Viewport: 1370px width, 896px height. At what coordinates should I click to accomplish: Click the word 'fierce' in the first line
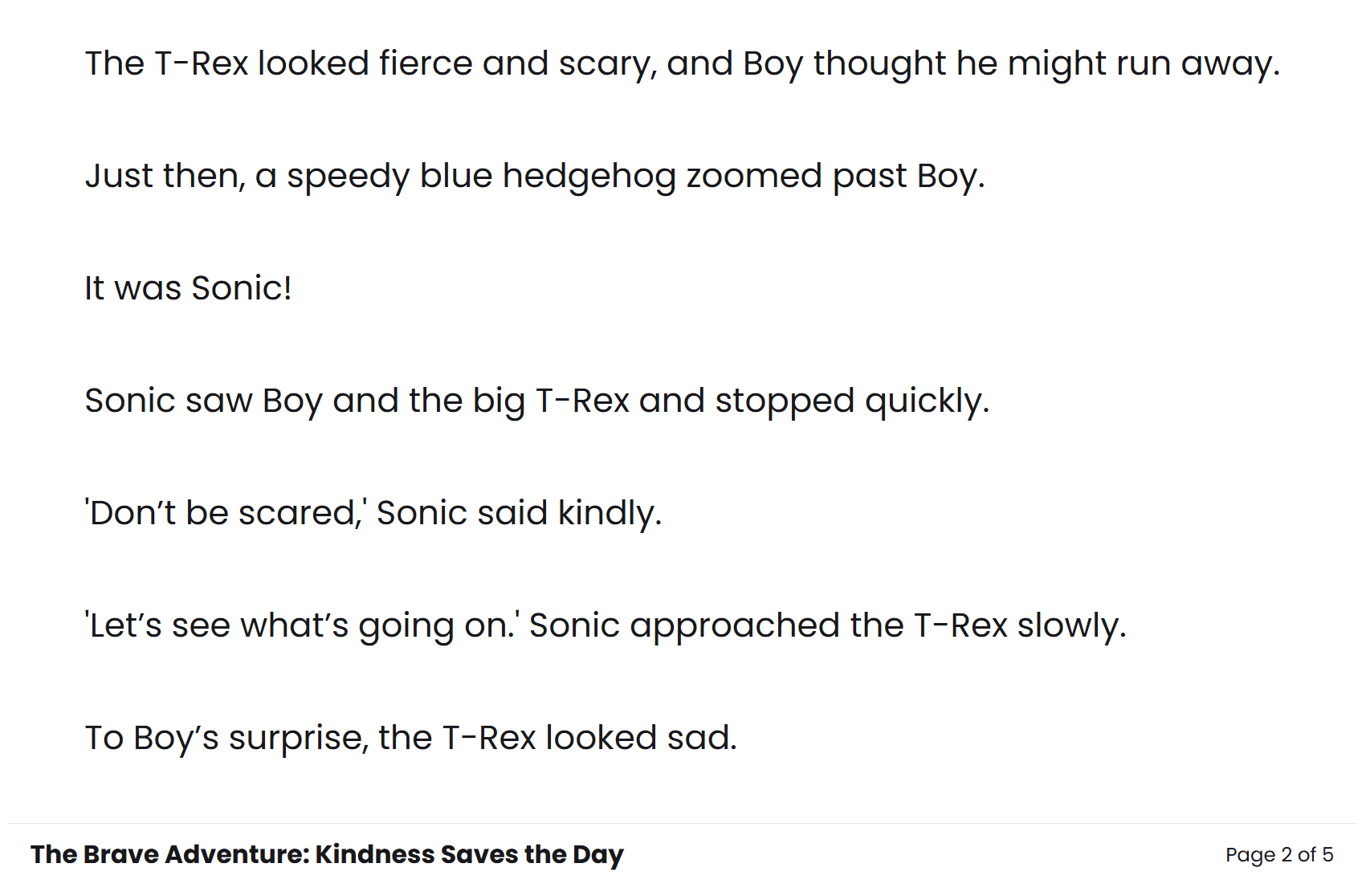point(426,63)
